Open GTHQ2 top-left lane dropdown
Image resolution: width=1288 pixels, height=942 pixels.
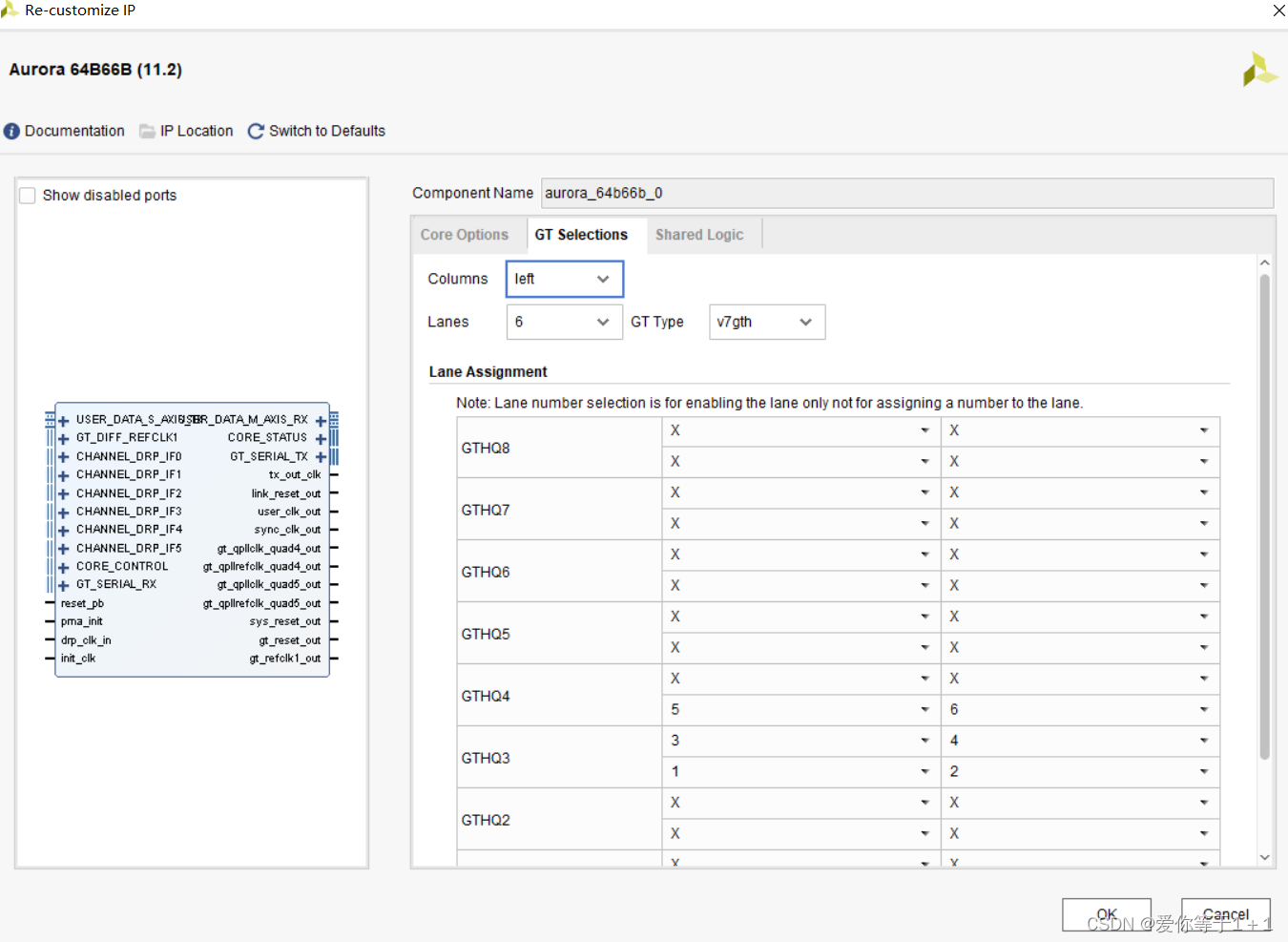pos(800,804)
